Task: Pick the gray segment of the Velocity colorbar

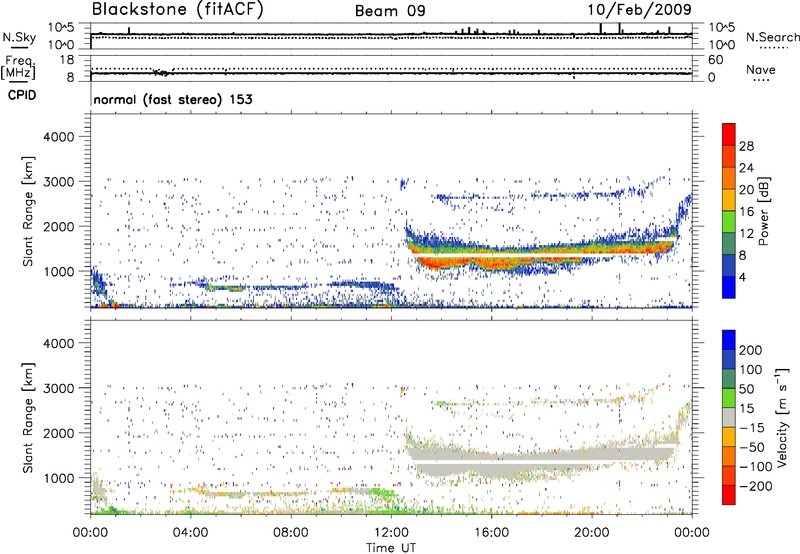Action: click(x=729, y=417)
